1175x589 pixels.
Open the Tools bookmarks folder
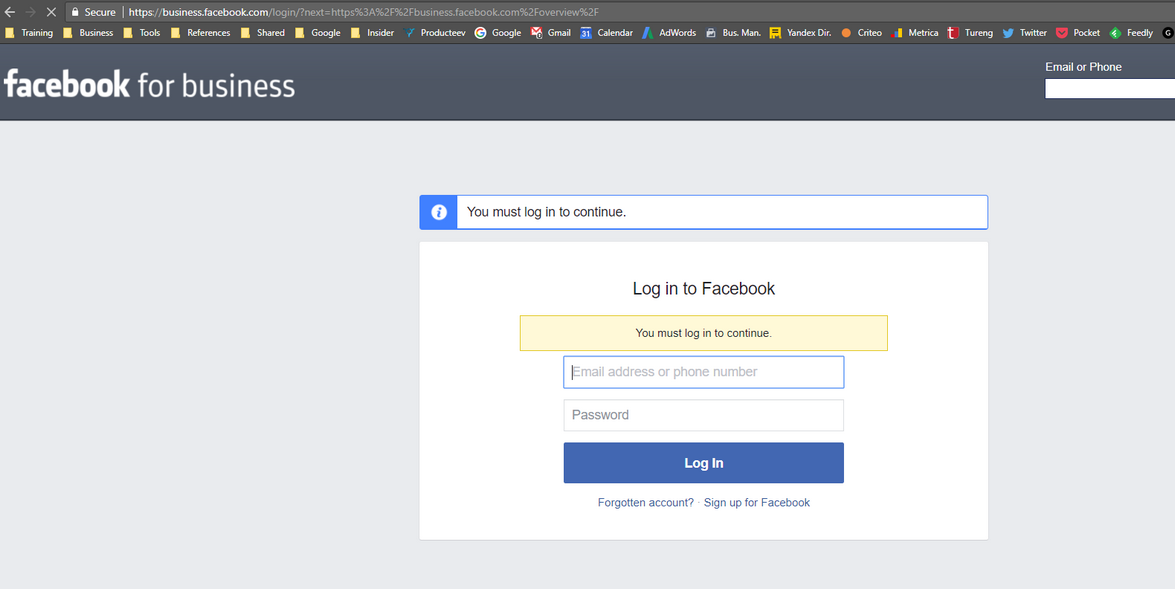141,33
